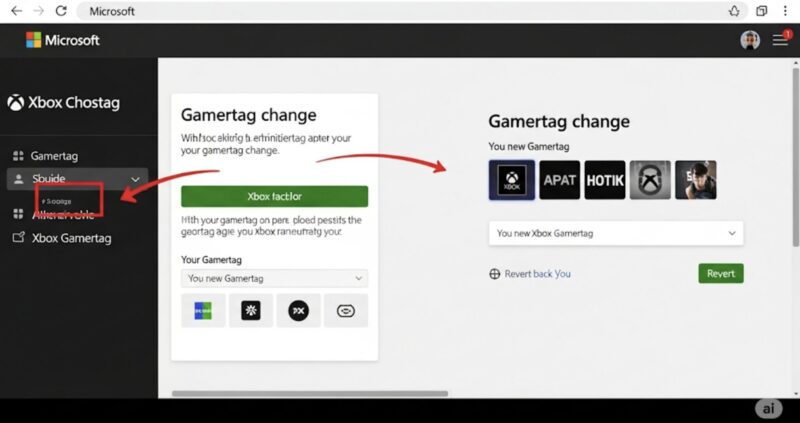Open the Gamertag item in the sidebar

pos(55,156)
